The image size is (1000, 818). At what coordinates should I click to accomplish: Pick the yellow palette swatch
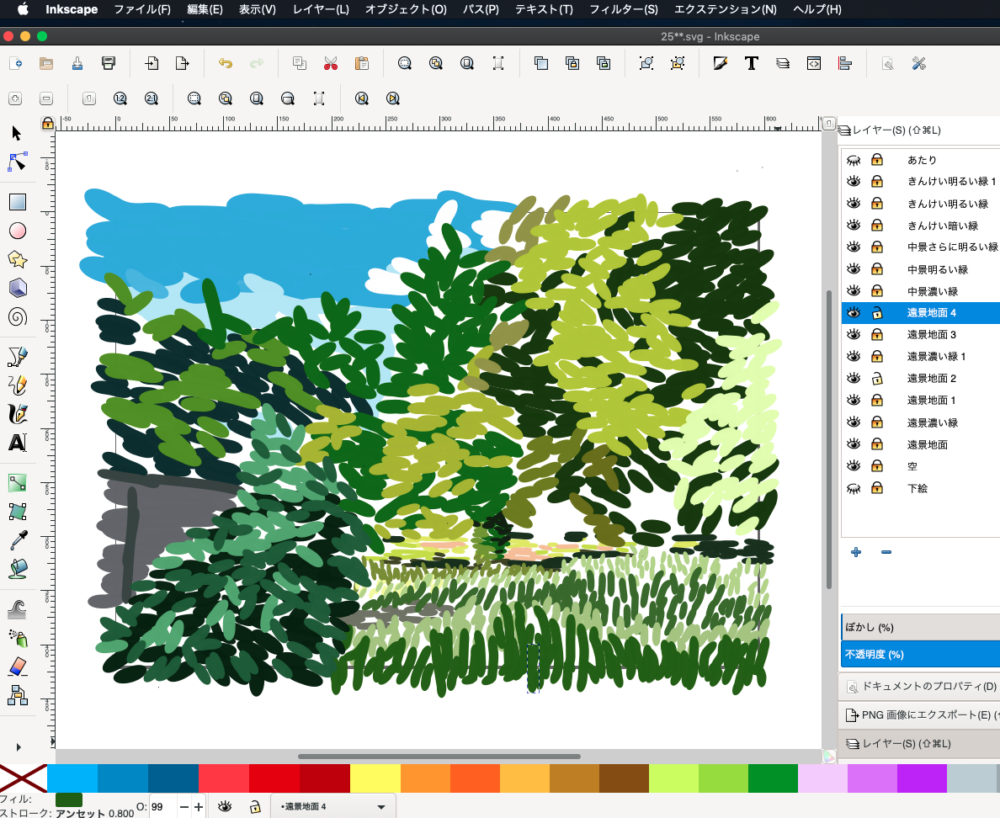(x=375, y=778)
